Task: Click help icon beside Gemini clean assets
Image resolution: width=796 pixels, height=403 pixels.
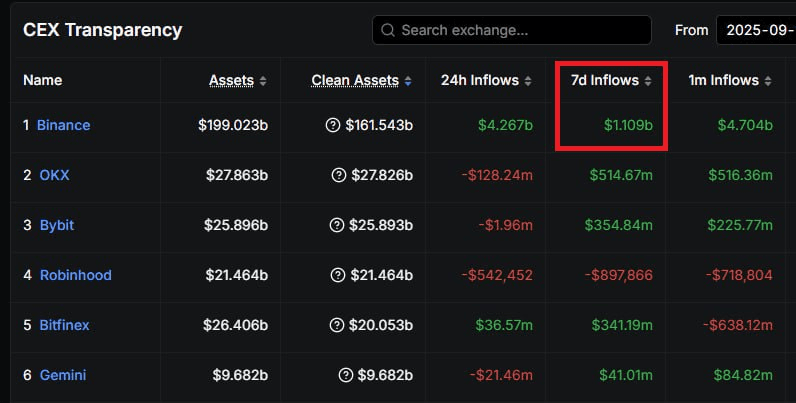Action: (x=345, y=376)
